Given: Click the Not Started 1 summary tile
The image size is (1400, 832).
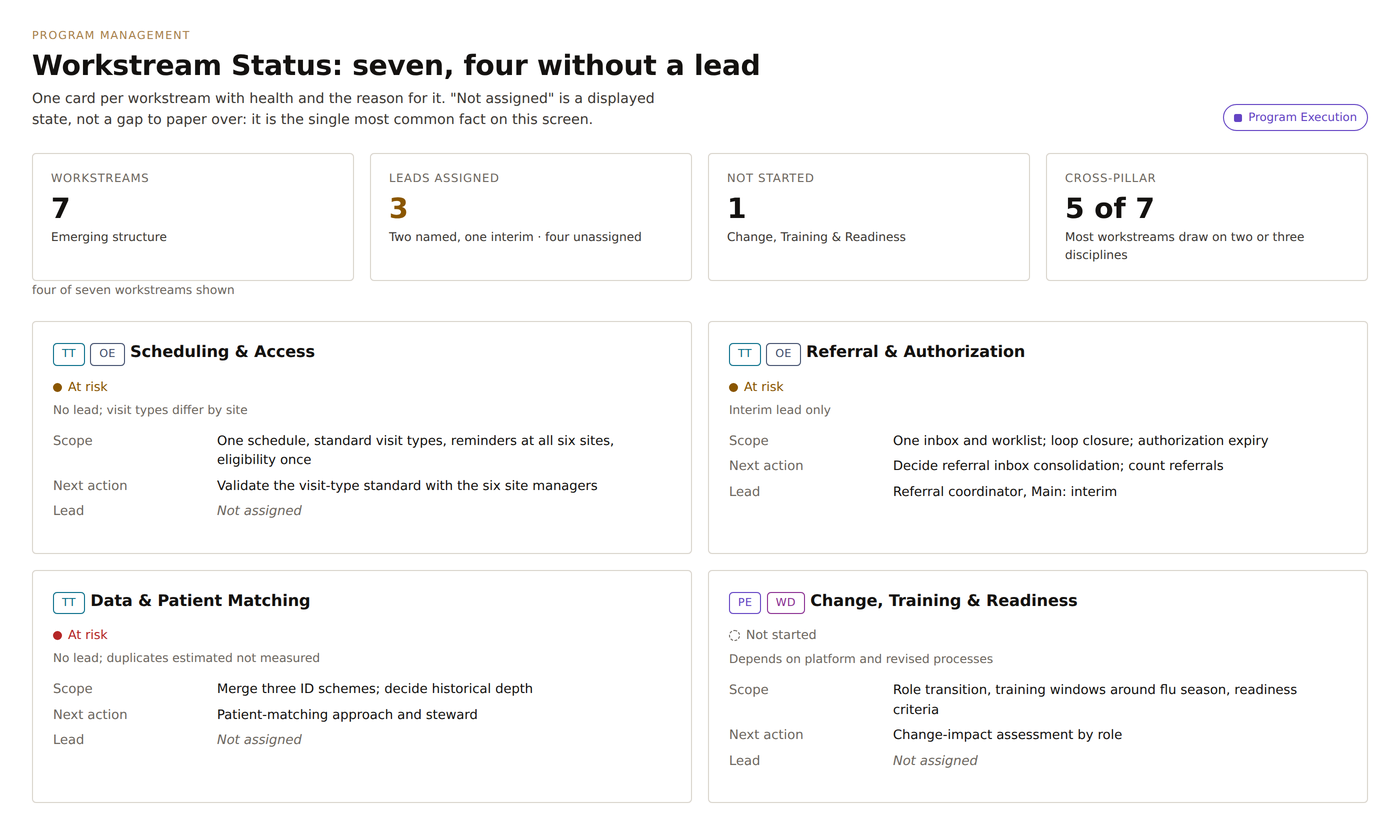Looking at the screenshot, I should point(869,217).
